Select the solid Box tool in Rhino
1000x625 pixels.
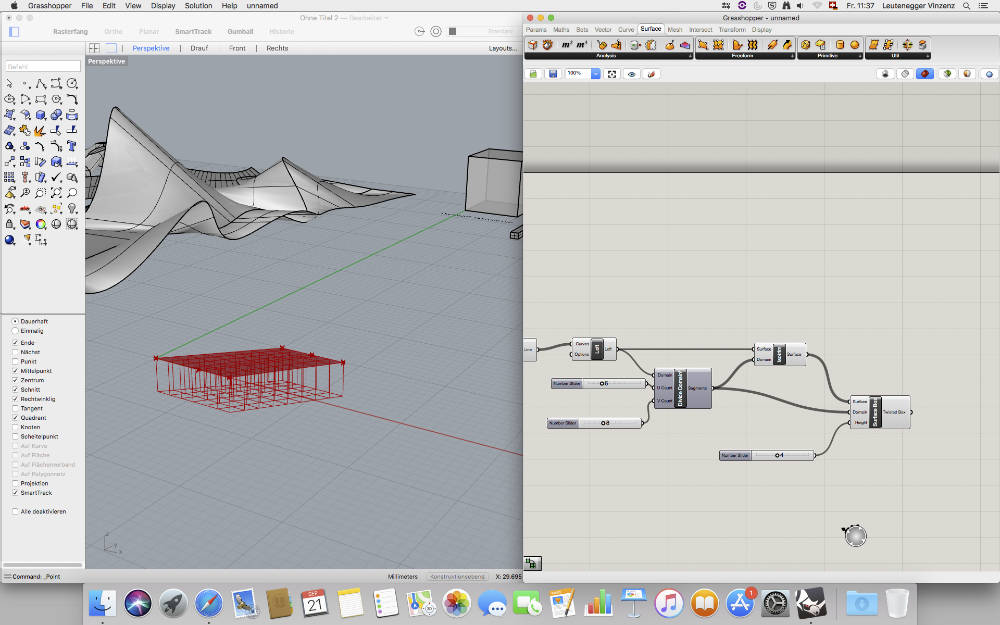click(41, 115)
